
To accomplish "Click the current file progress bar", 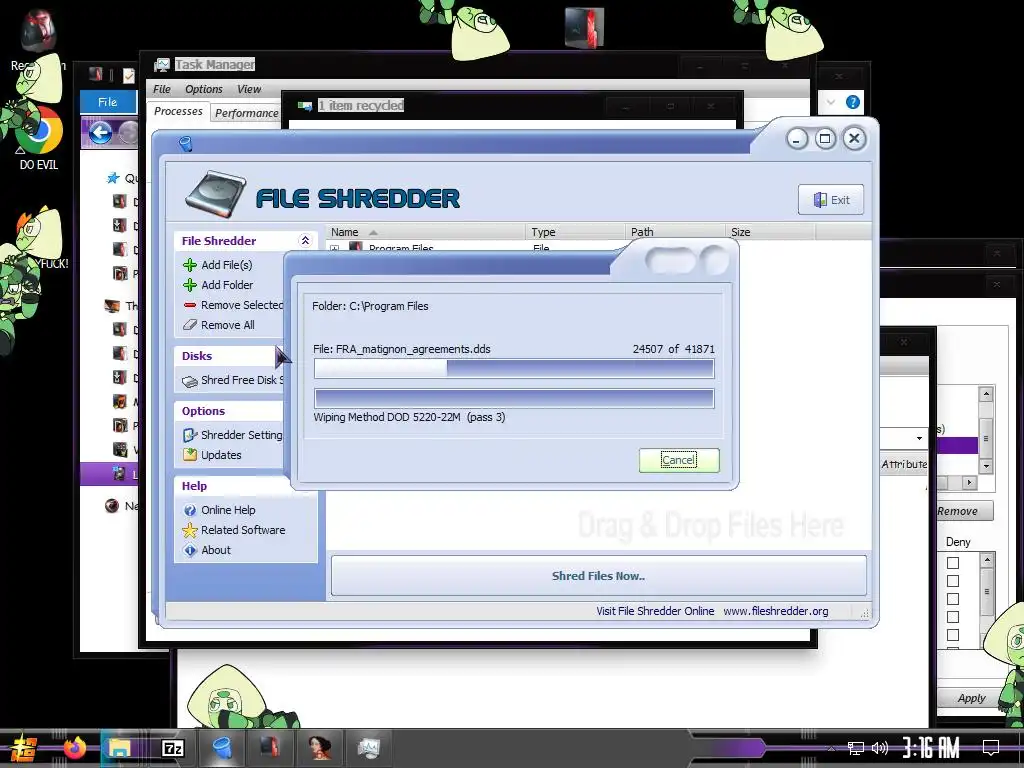I will click(x=514, y=368).
